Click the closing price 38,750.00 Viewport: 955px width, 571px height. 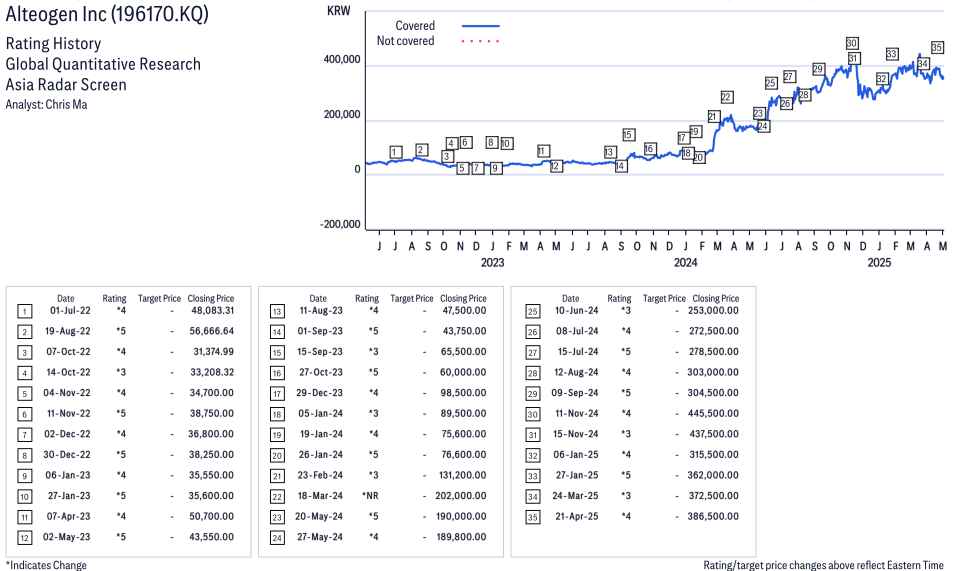pyautogui.click(x=211, y=413)
